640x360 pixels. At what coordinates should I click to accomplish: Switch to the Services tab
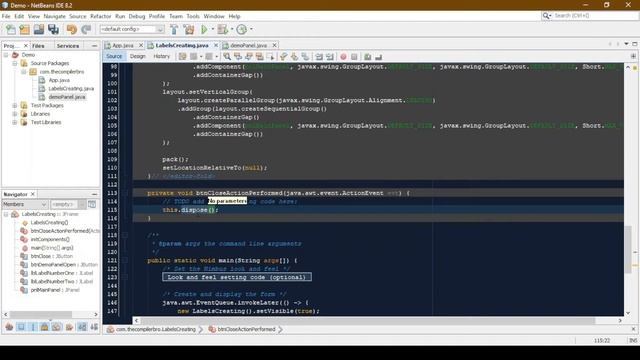68,46
